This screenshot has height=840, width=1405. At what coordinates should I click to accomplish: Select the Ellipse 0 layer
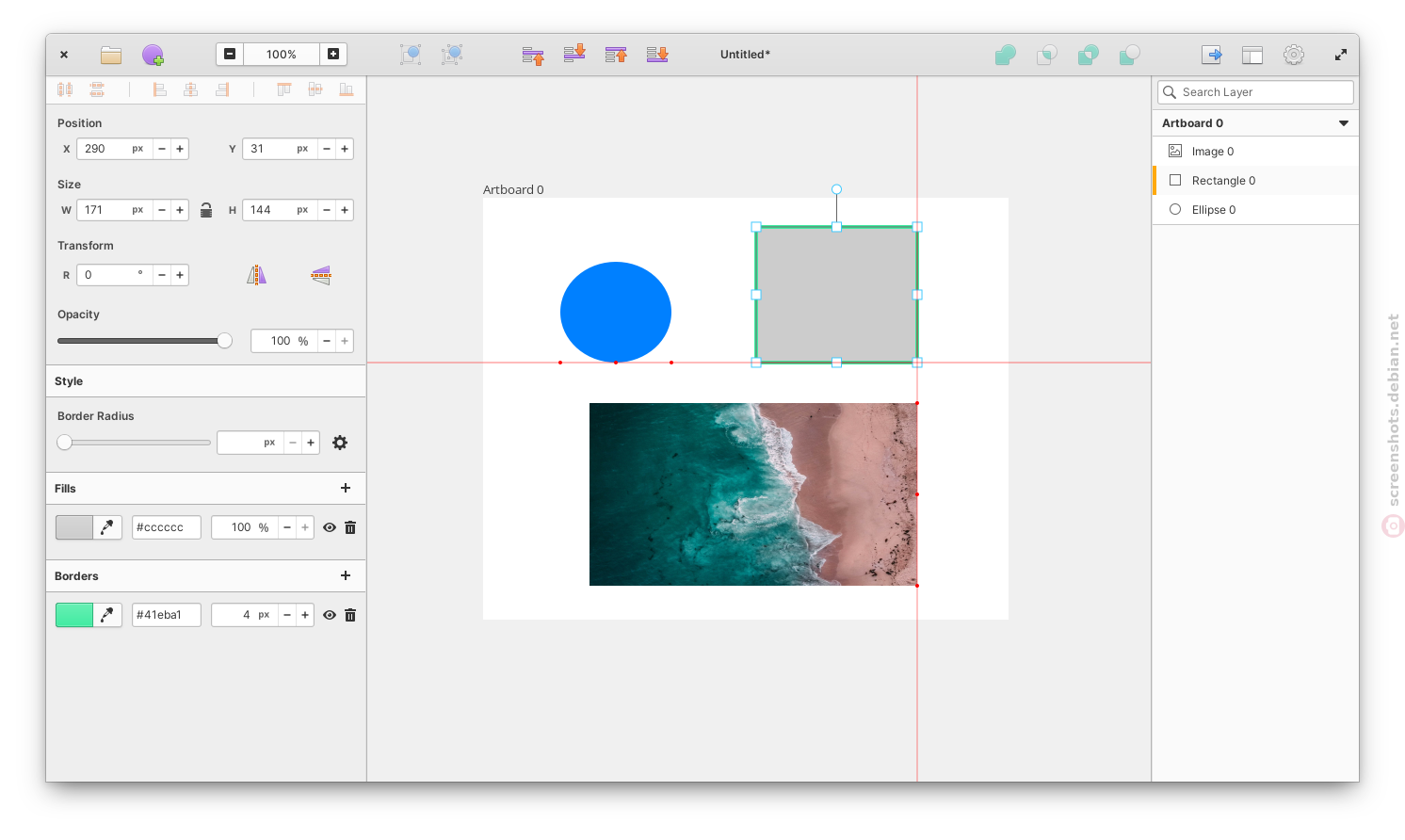(x=1255, y=210)
